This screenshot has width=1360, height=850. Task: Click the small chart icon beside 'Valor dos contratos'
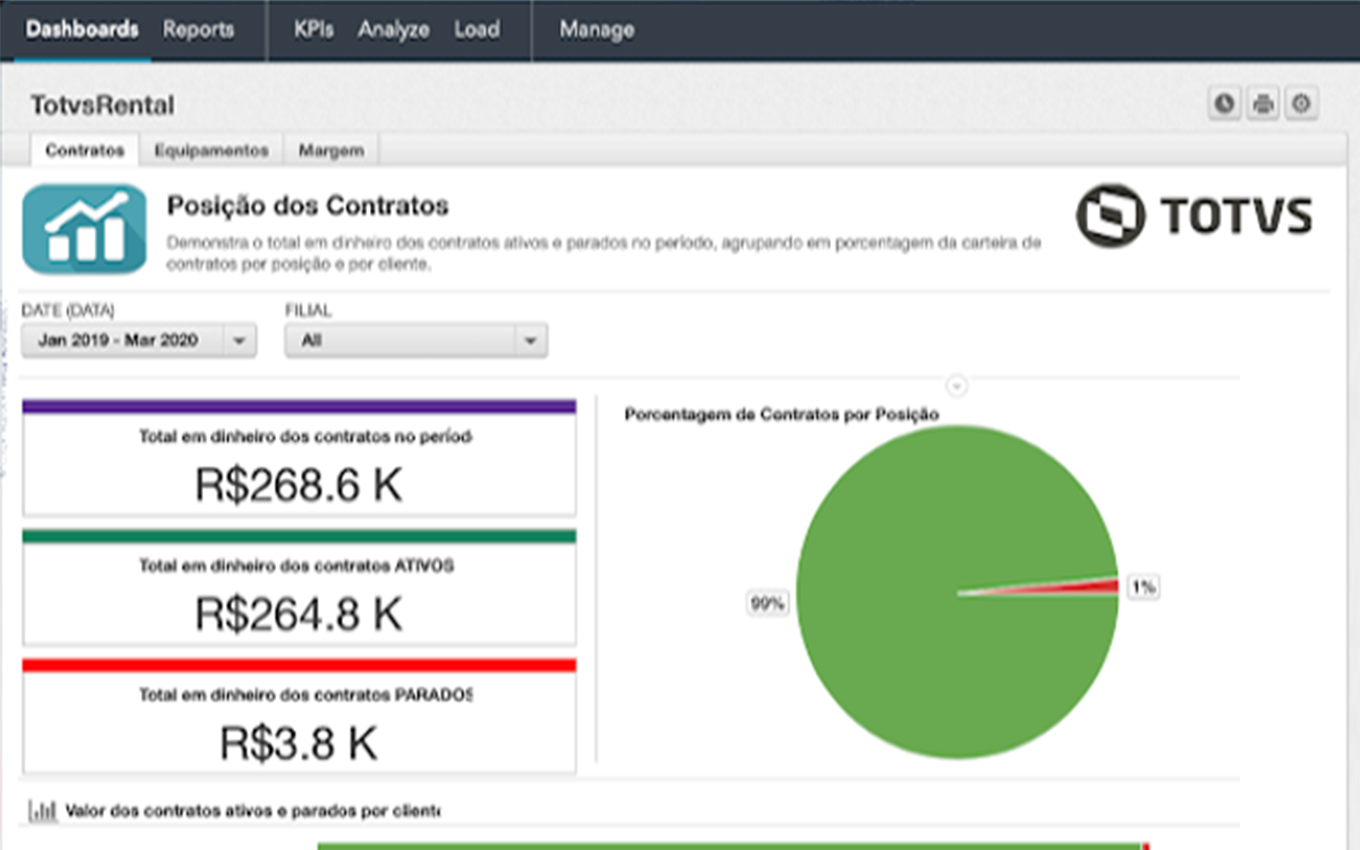[43, 810]
